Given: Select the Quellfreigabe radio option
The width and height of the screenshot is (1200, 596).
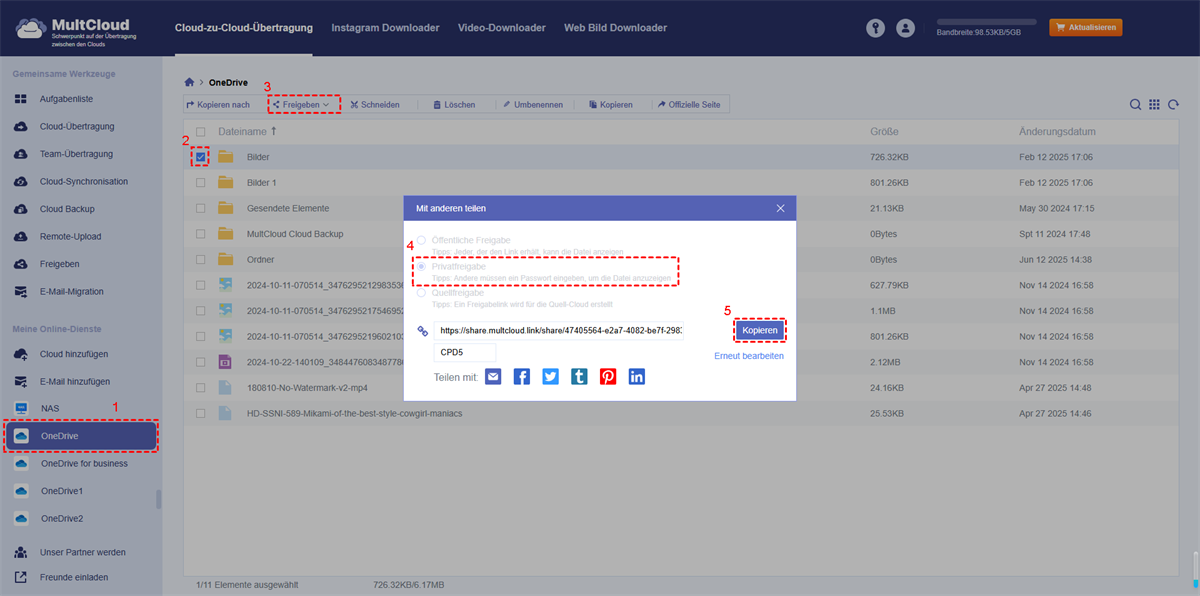Looking at the screenshot, I should (x=422, y=293).
